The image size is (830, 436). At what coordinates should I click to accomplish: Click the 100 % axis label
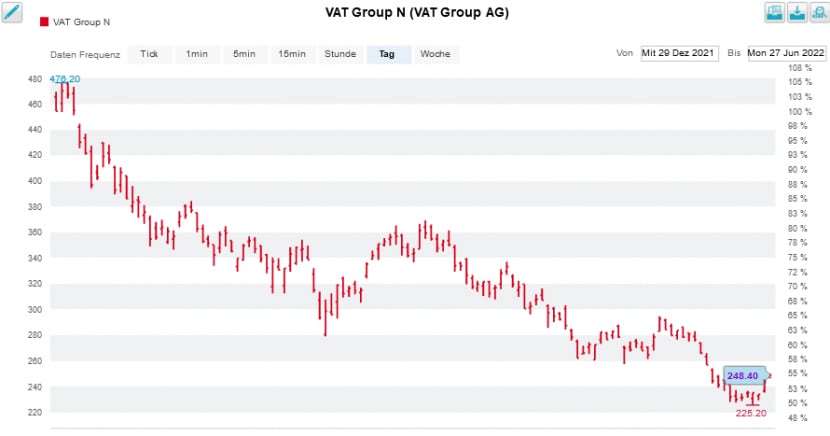click(800, 112)
